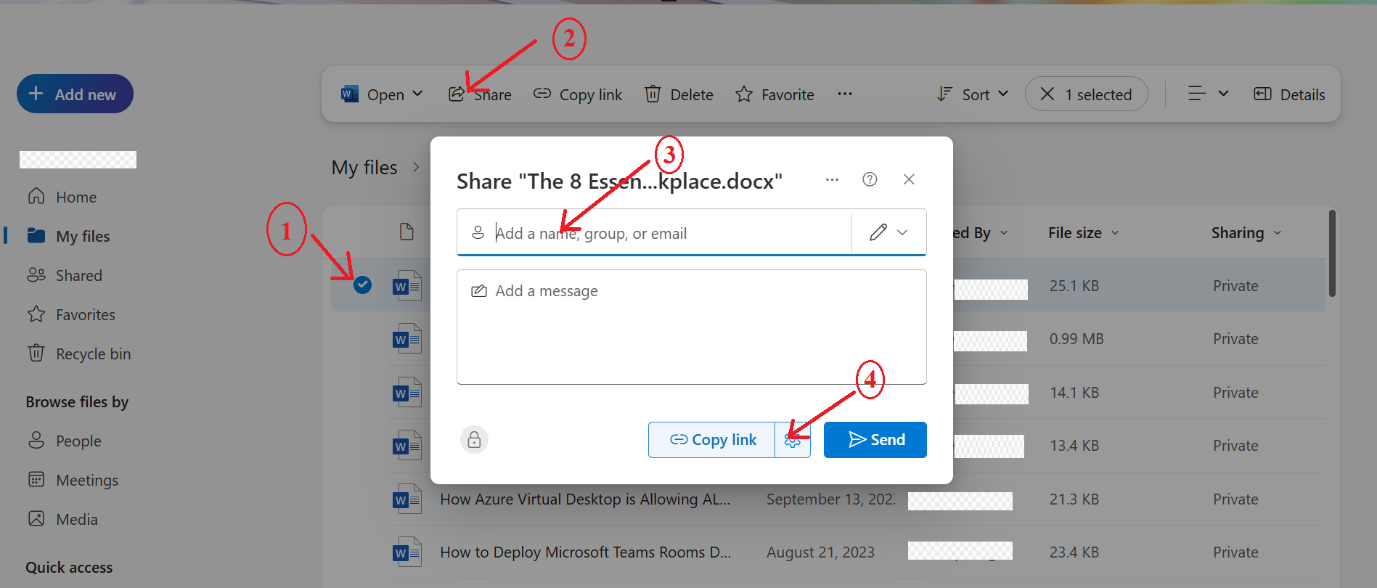Click the Add new button

[74, 93]
